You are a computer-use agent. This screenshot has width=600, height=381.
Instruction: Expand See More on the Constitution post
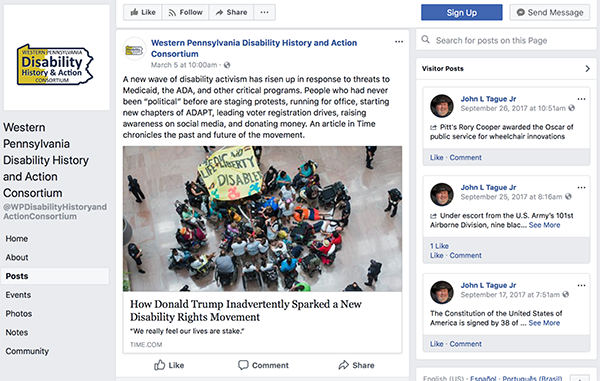(x=544, y=323)
